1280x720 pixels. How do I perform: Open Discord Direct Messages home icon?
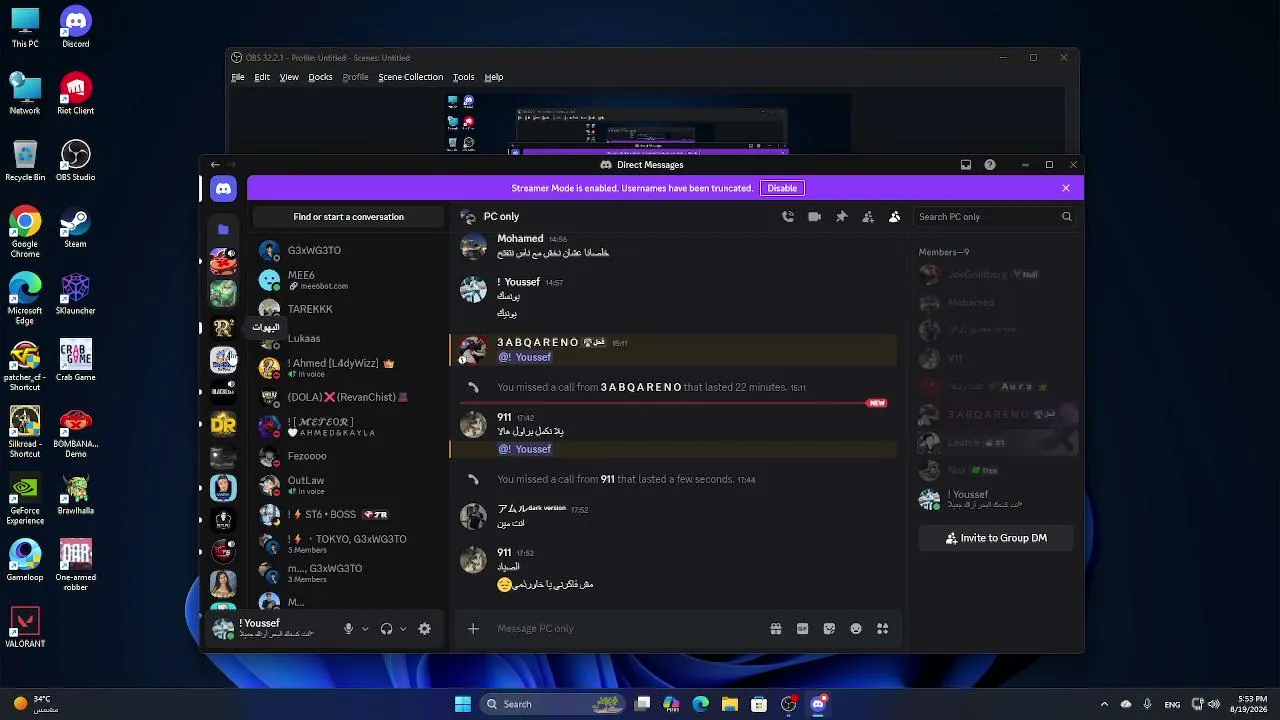pyautogui.click(x=223, y=188)
